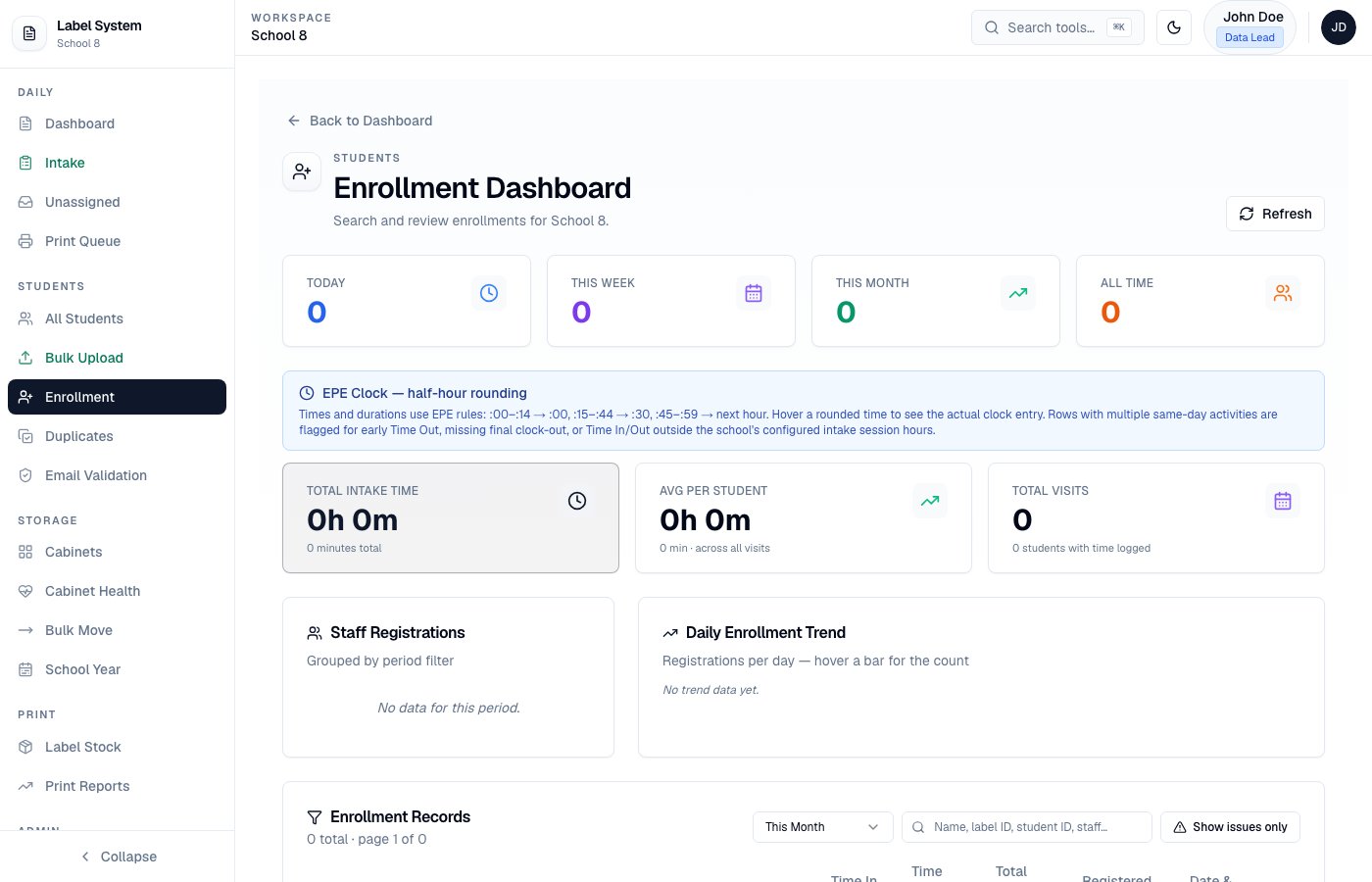Go Back to Dashboard
Image resolution: width=1372 pixels, height=882 pixels.
[x=360, y=121]
